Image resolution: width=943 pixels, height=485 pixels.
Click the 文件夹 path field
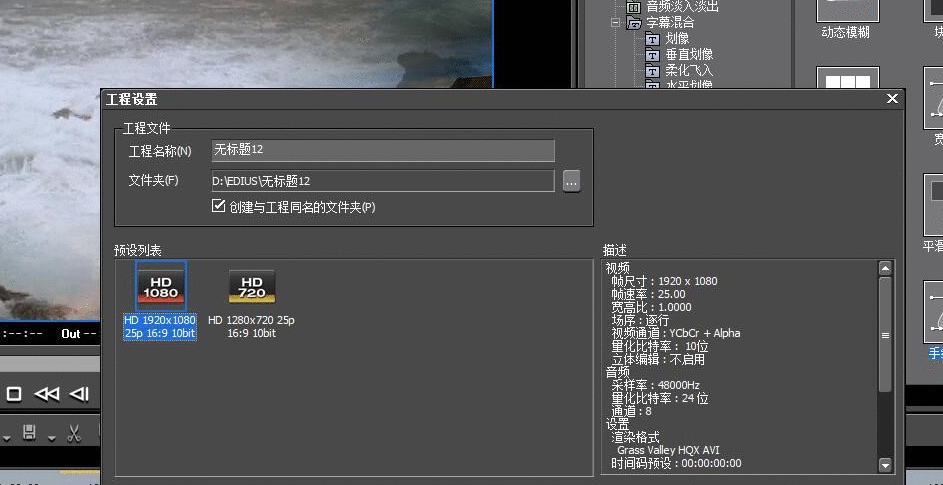(x=382, y=181)
